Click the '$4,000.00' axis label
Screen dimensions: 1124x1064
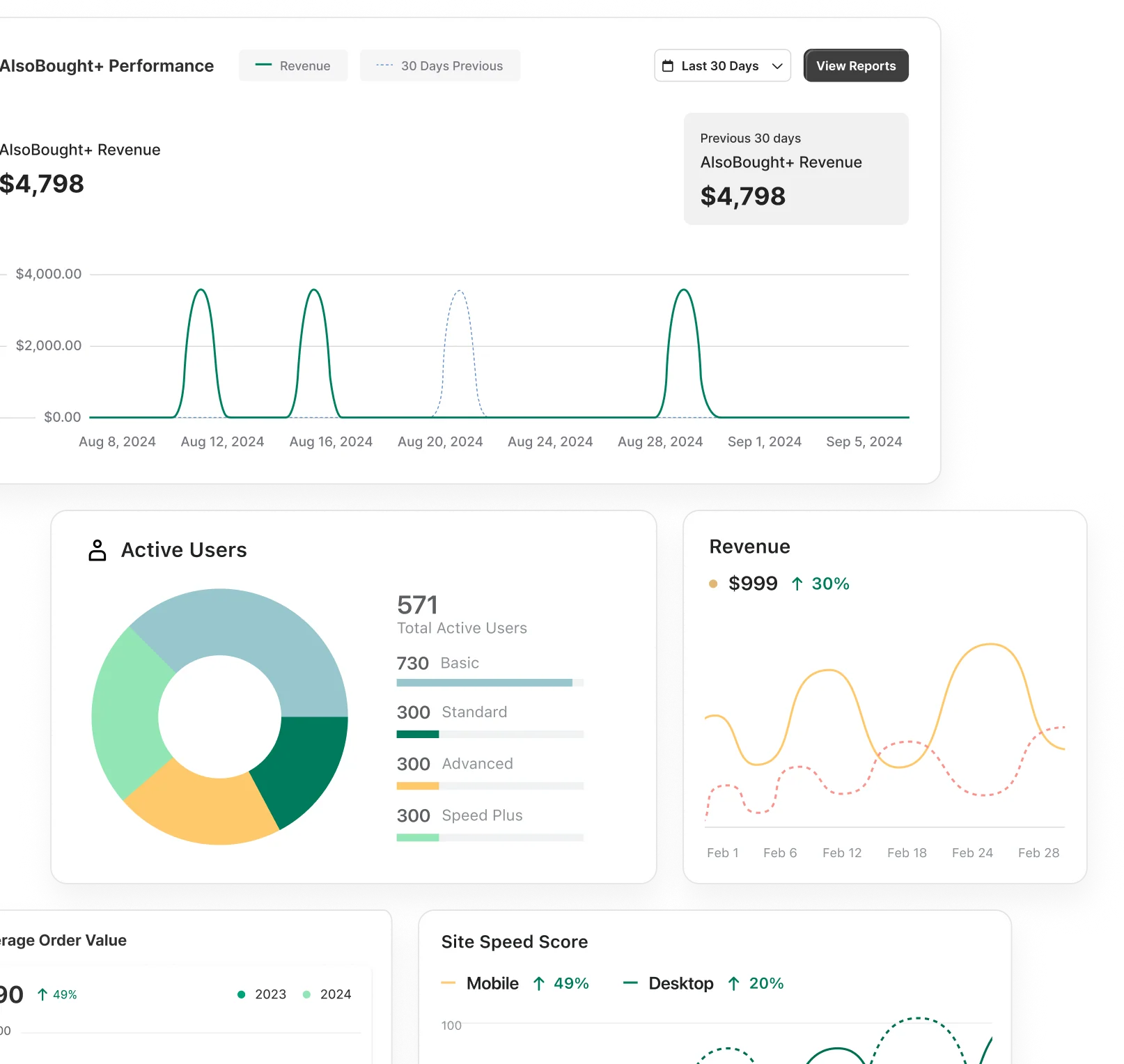tap(49, 274)
